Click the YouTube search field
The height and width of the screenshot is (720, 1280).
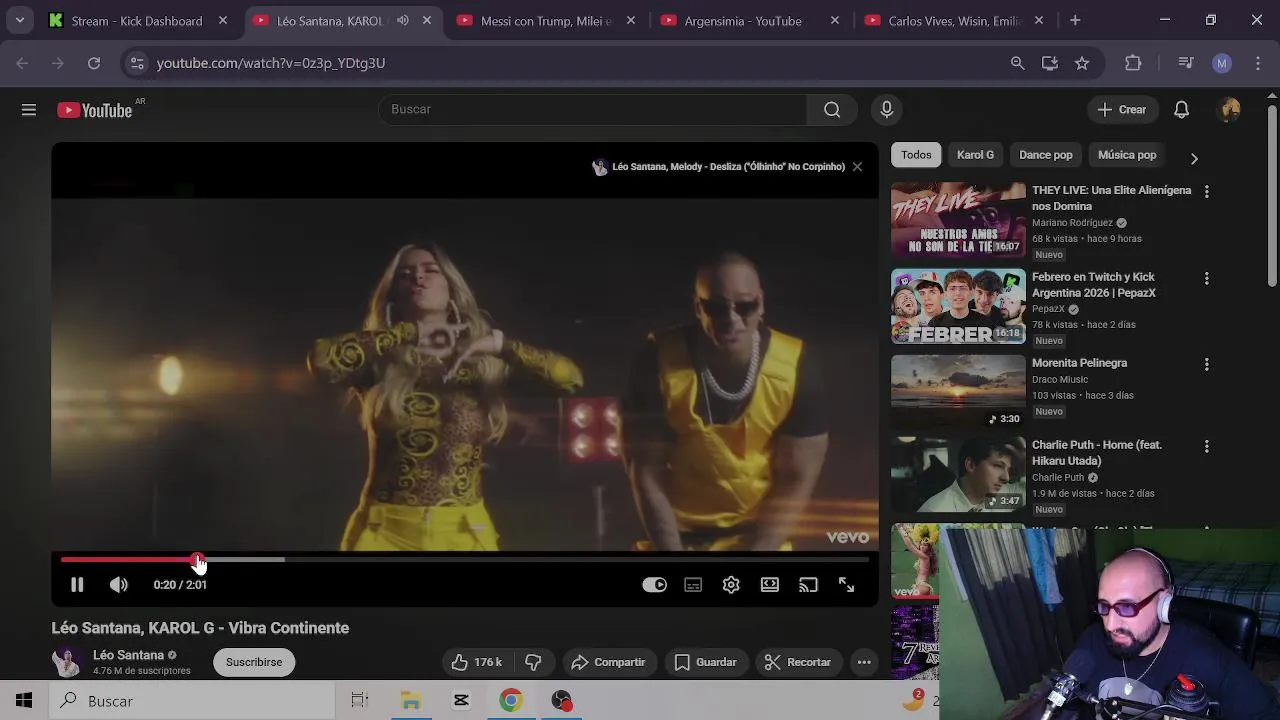[x=592, y=110]
